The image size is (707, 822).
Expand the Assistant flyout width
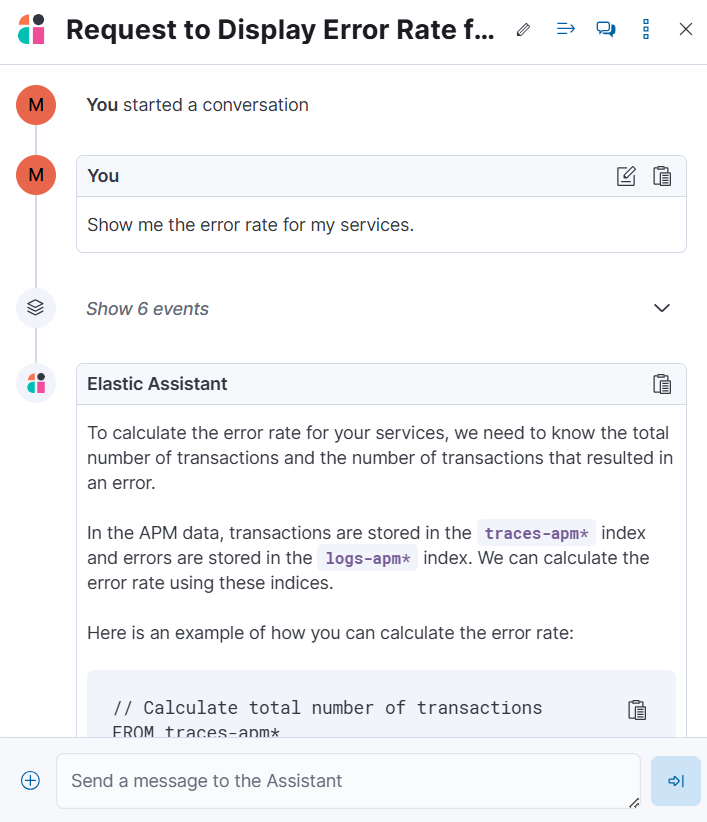(x=565, y=29)
